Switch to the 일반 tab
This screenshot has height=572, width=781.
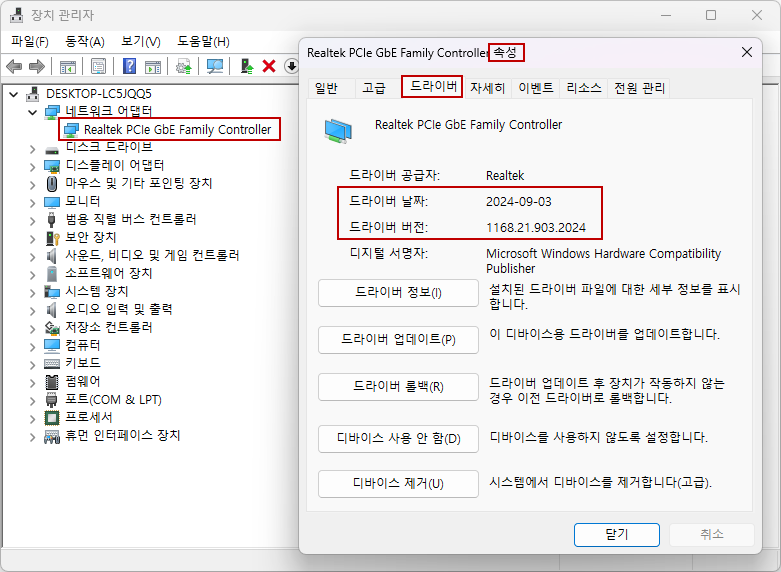point(327,88)
